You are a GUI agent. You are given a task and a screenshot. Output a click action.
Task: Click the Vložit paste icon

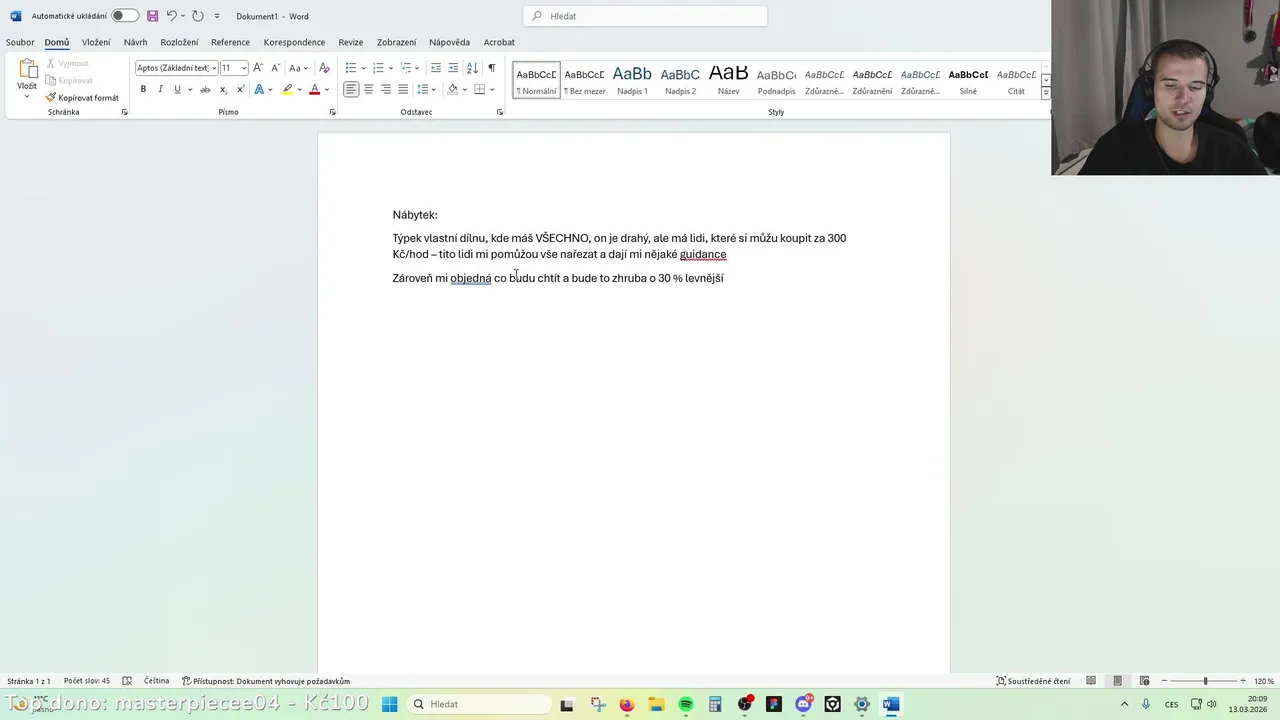coord(27,69)
